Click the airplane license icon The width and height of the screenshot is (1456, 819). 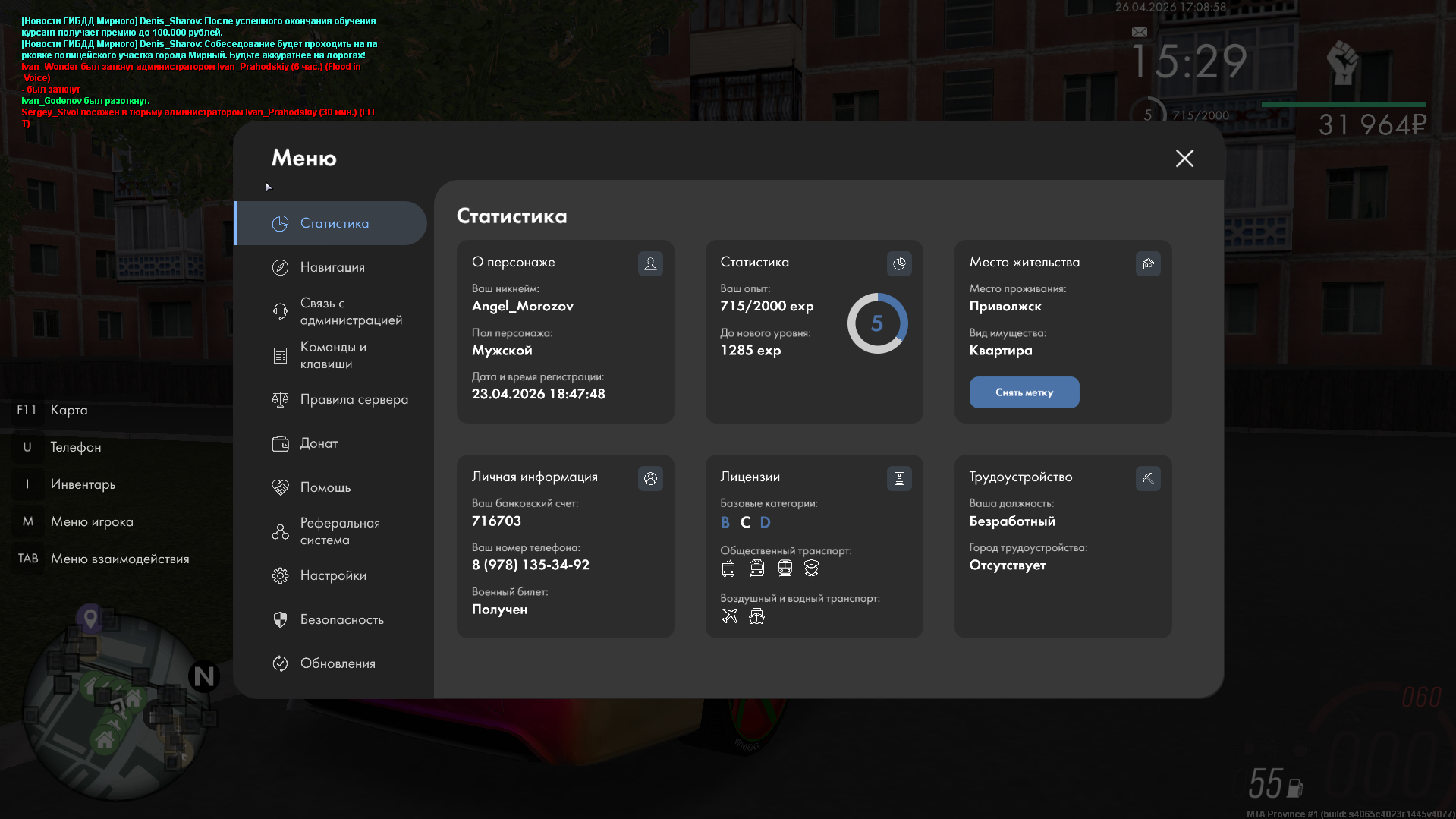click(x=729, y=616)
